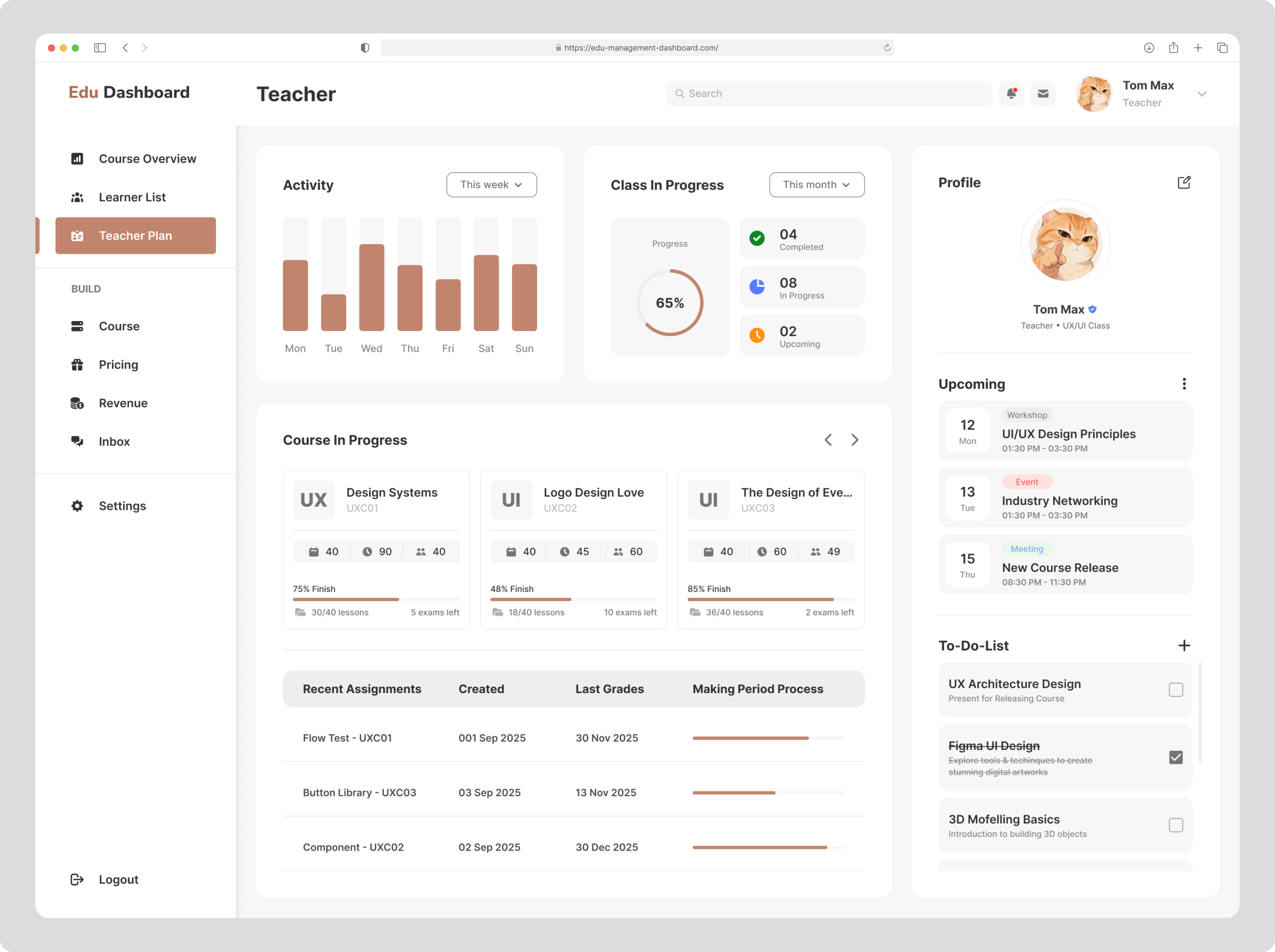Click the edit profile pencil icon
Viewport: 1275px width, 952px height.
[1185, 182]
